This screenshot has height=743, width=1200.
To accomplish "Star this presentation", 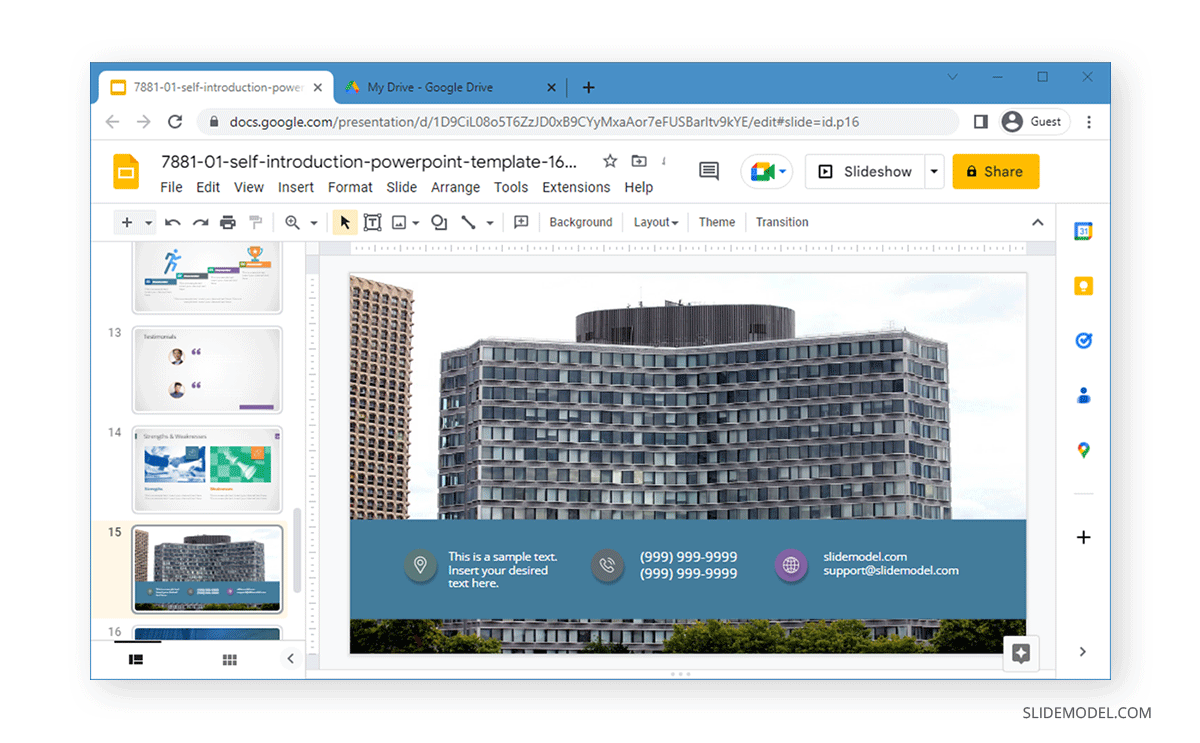I will (609, 160).
